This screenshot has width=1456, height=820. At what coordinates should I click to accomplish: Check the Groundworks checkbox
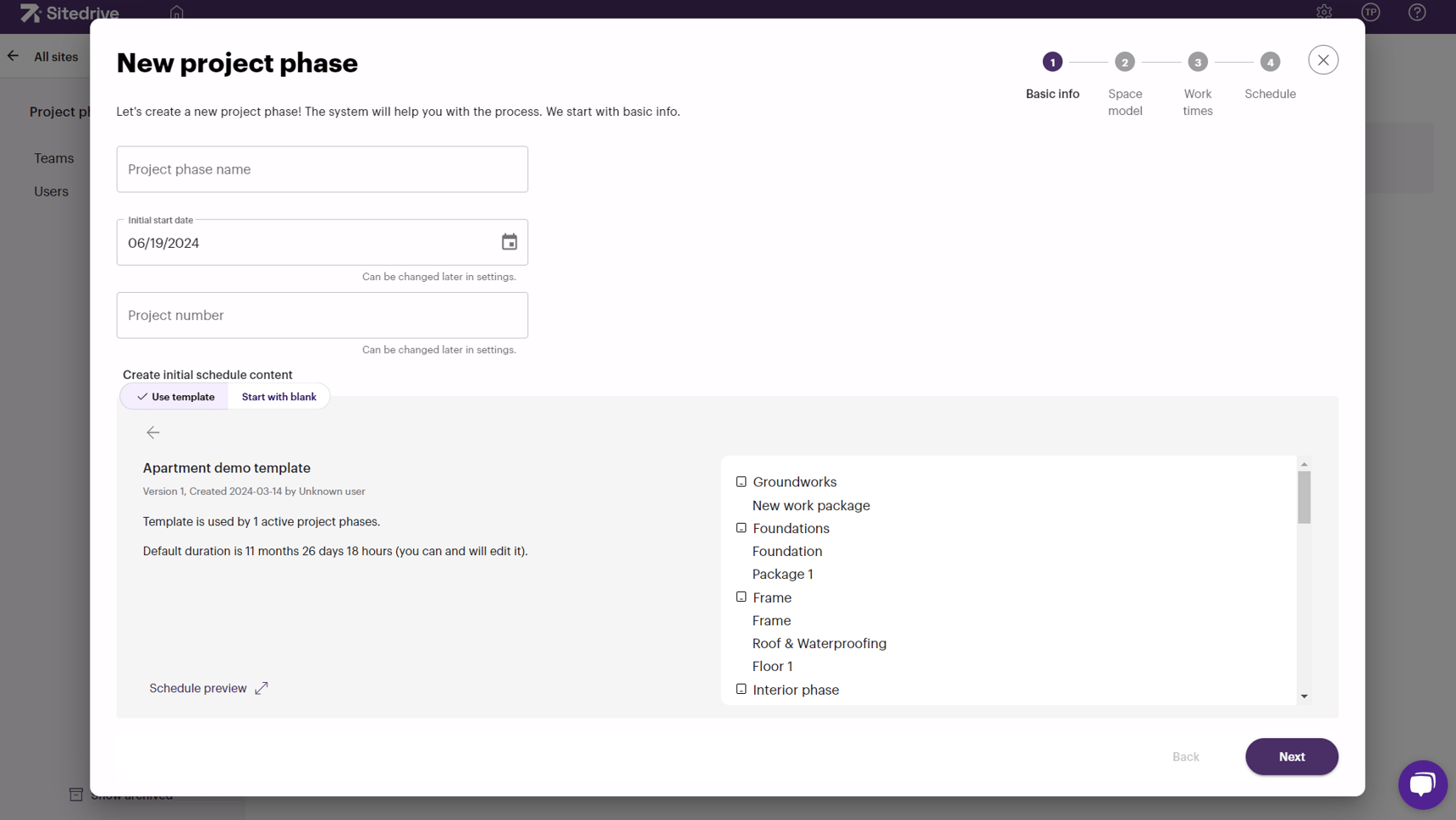(741, 481)
